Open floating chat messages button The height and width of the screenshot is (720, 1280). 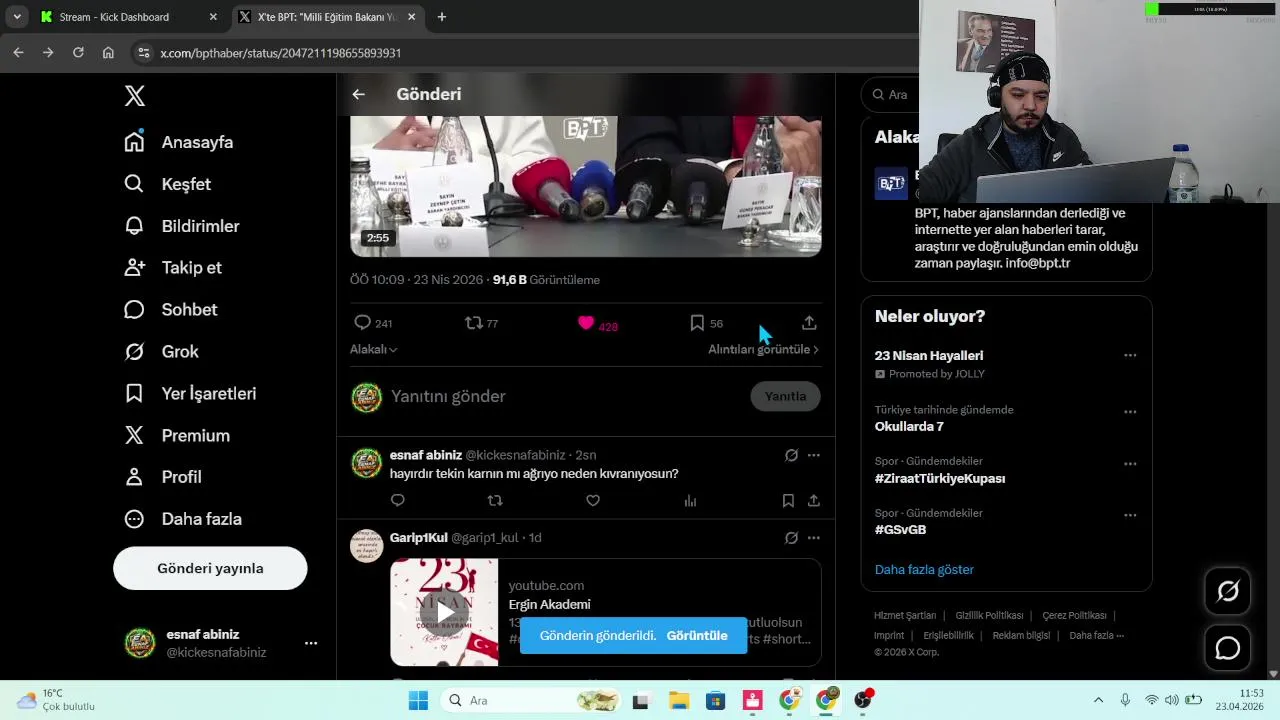click(x=1228, y=648)
